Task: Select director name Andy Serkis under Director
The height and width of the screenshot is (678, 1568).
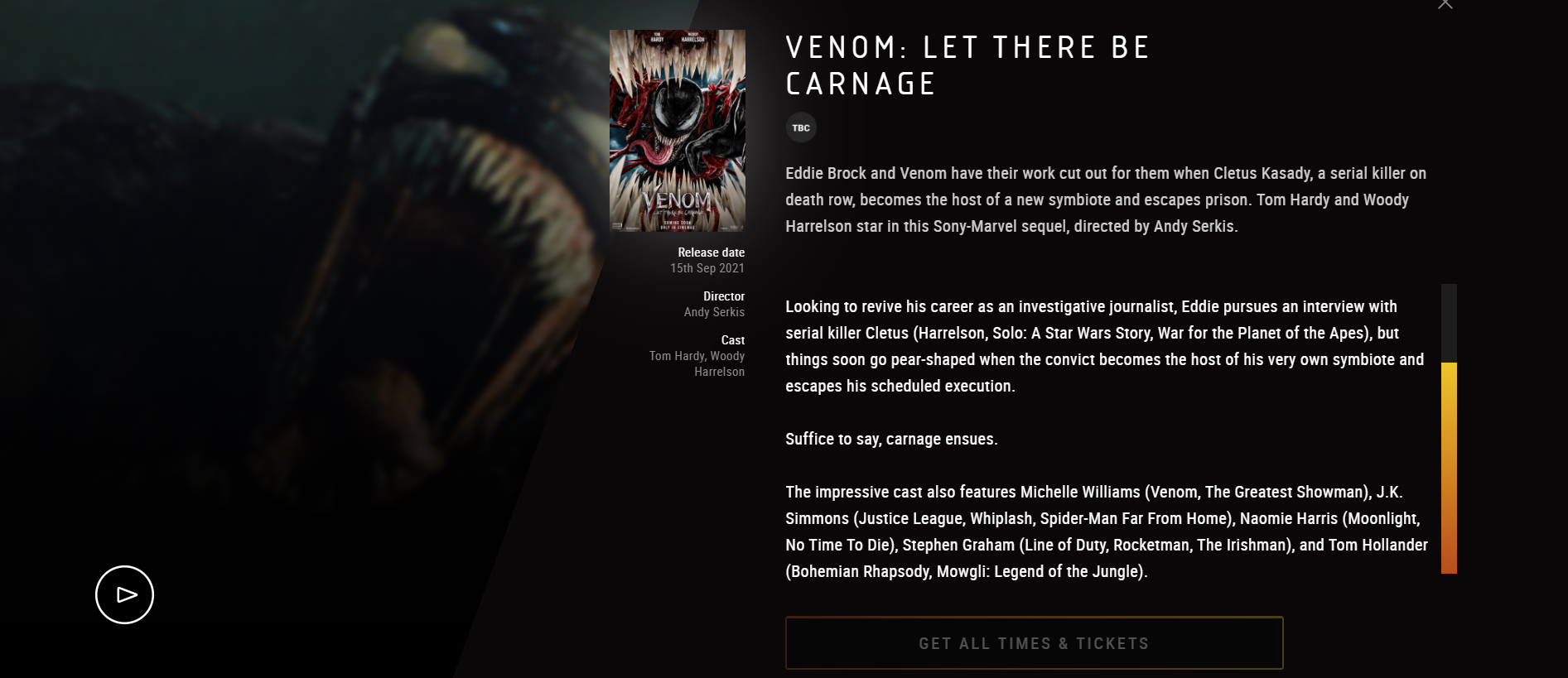Action: click(714, 312)
